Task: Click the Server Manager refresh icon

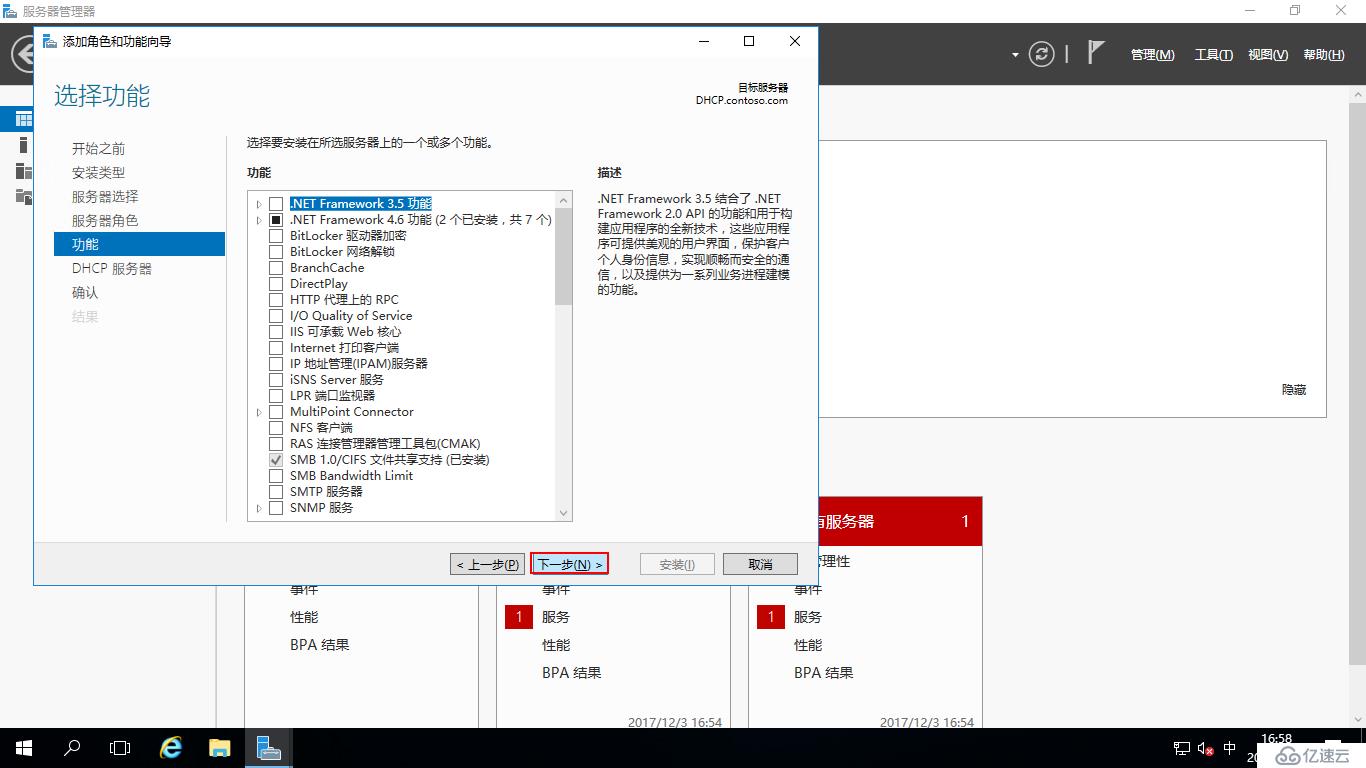Action: point(1041,54)
